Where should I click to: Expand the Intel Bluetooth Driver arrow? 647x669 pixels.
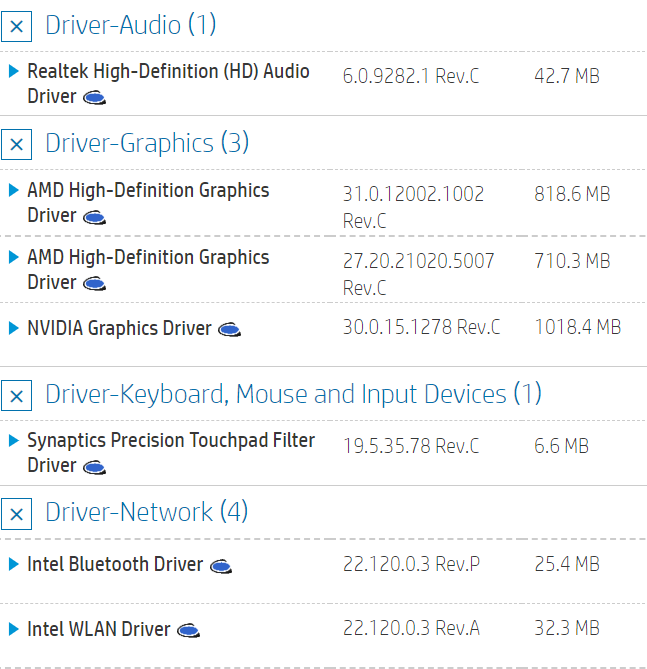click(14, 564)
